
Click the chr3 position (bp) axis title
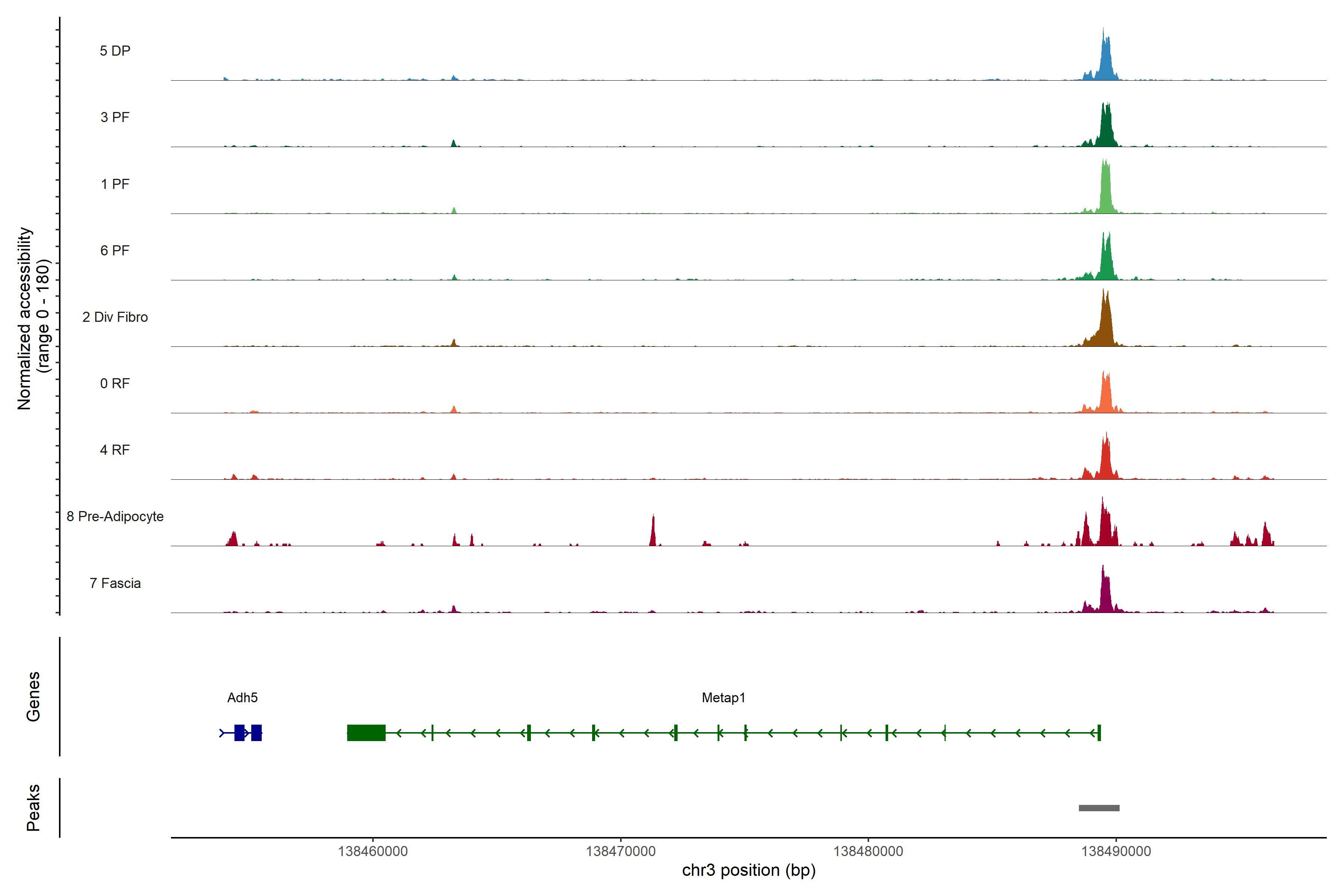tap(749, 870)
